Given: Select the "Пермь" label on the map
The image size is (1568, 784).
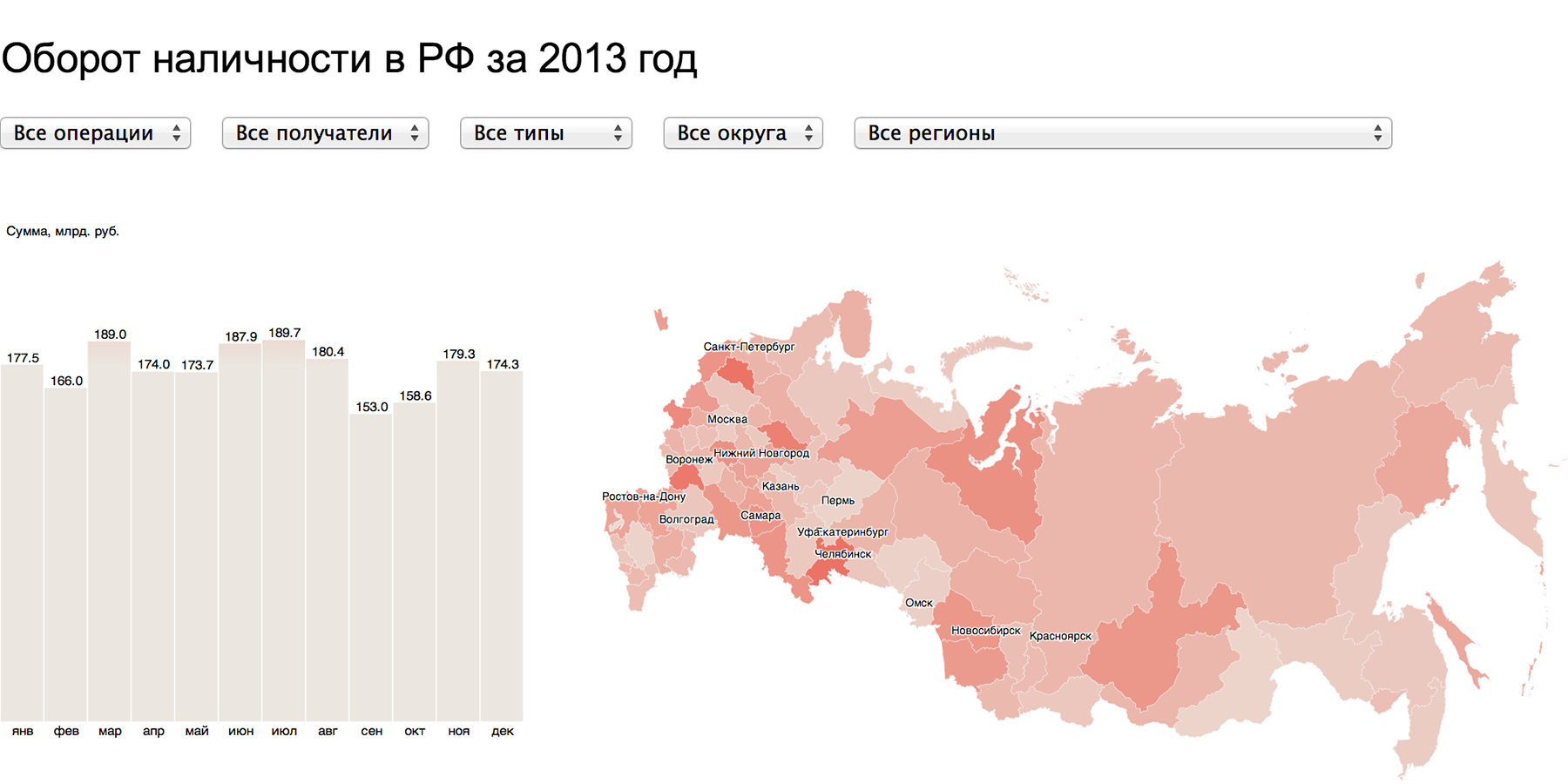Looking at the screenshot, I should [x=838, y=501].
